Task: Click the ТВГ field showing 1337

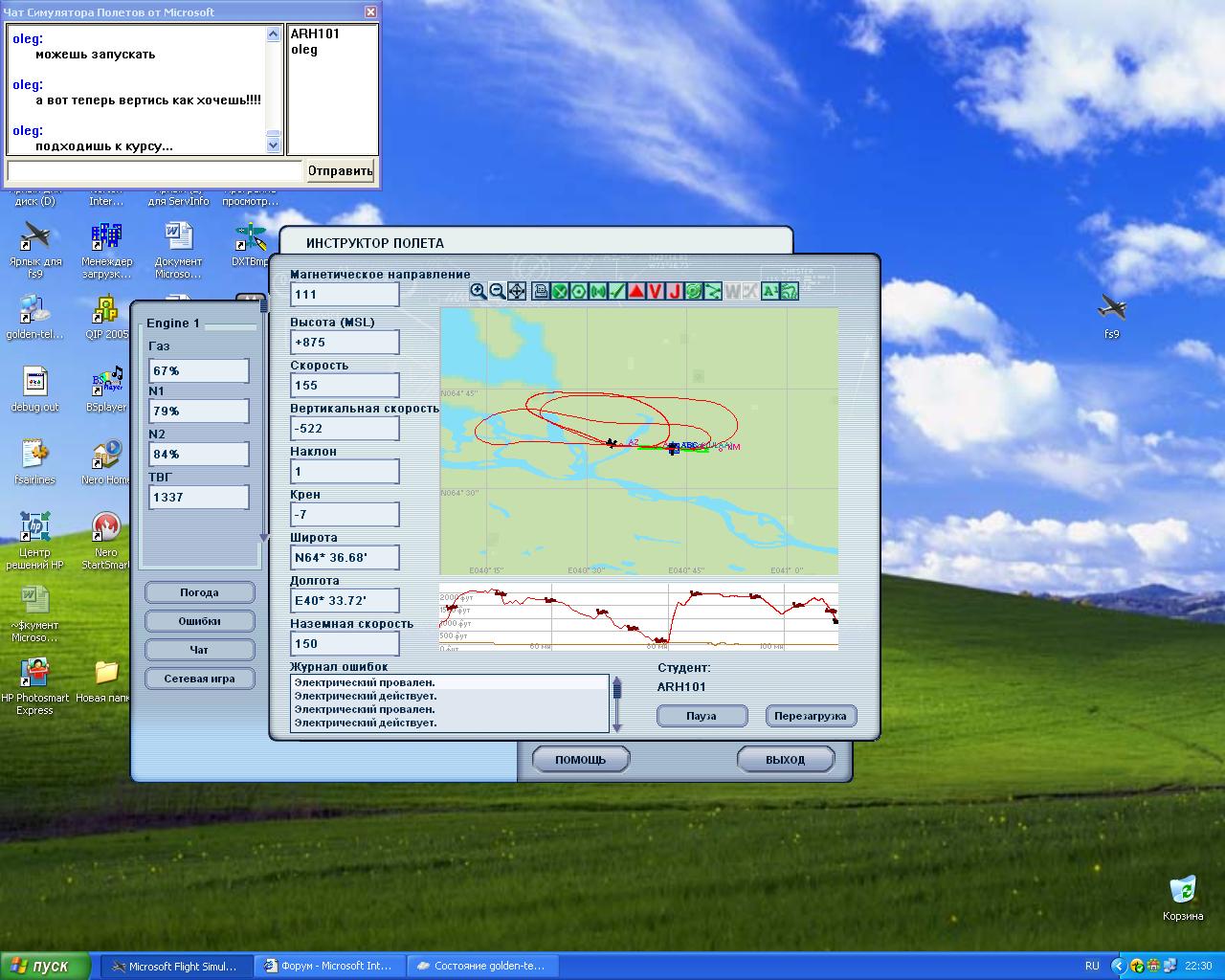Action: coord(199,497)
